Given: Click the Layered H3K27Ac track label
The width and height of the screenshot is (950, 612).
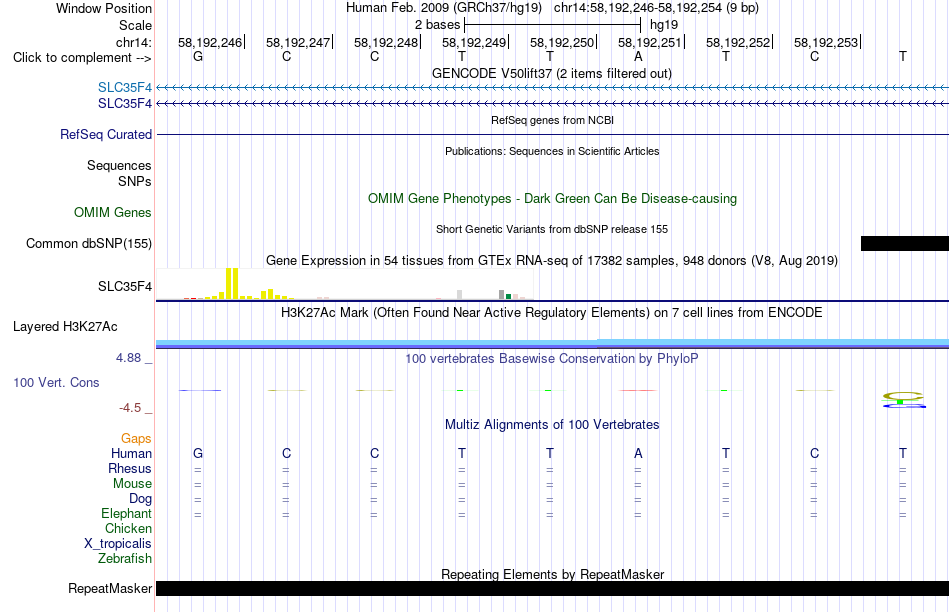Looking at the screenshot, I should click(65, 327).
